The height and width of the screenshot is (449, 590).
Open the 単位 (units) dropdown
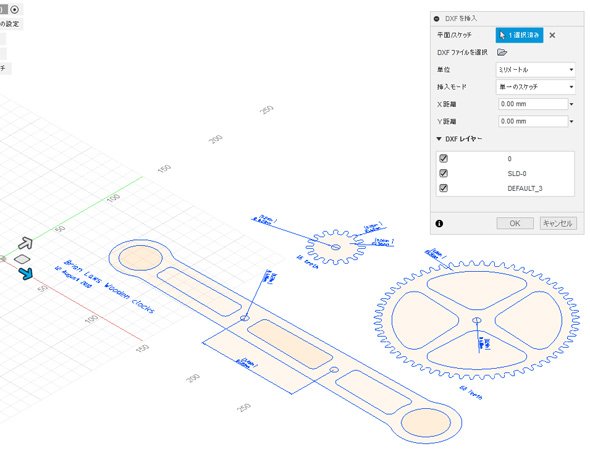(x=536, y=70)
